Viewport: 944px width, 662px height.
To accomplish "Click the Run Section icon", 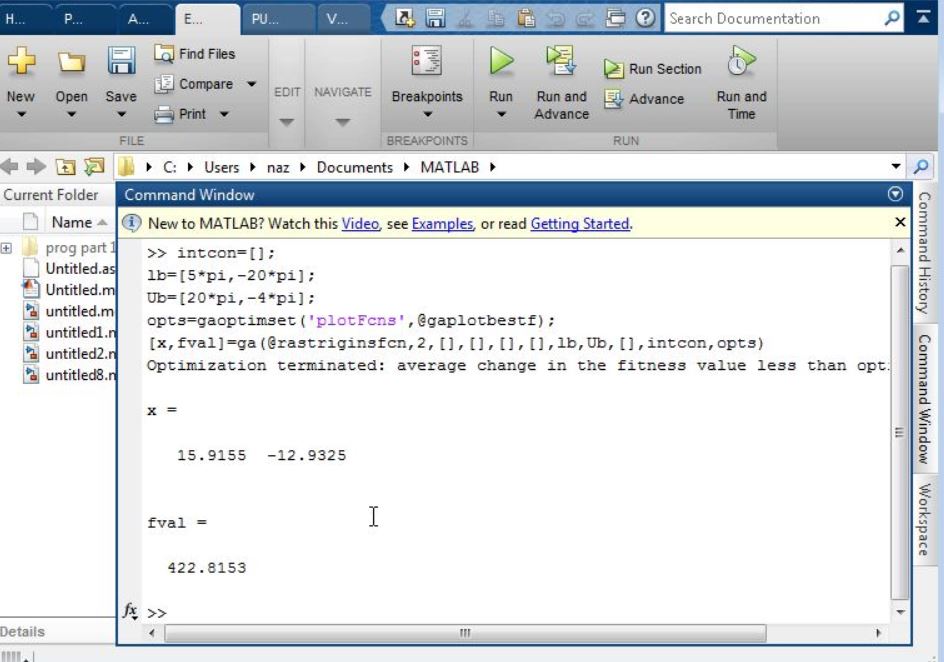I will [614, 69].
